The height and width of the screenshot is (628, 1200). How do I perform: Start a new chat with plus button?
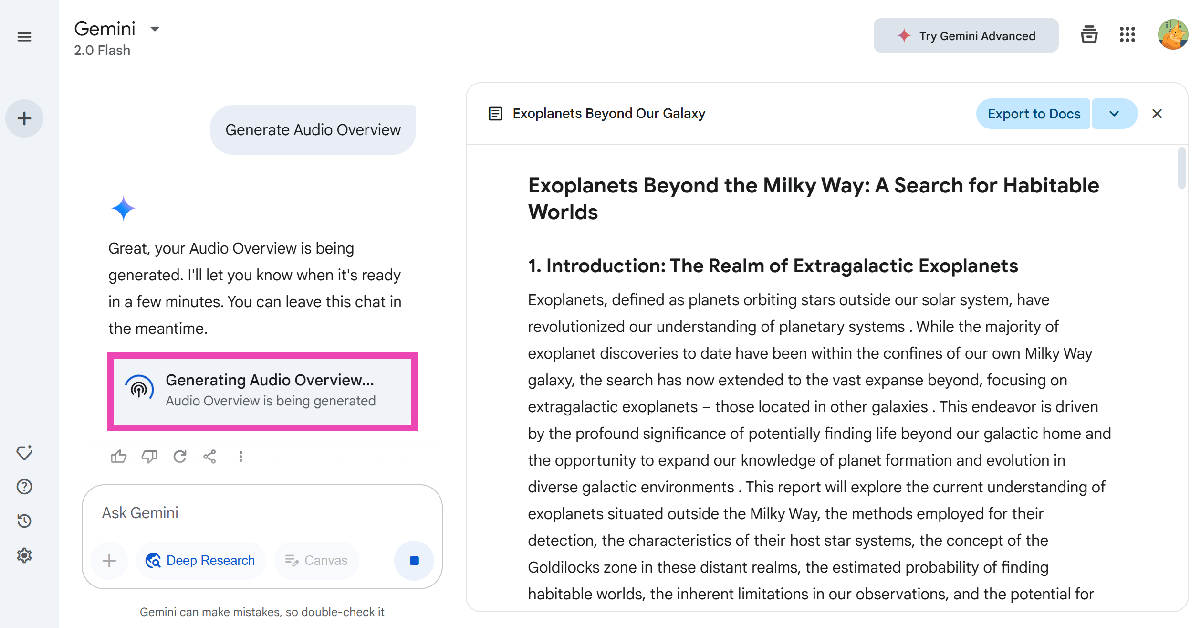(25, 119)
